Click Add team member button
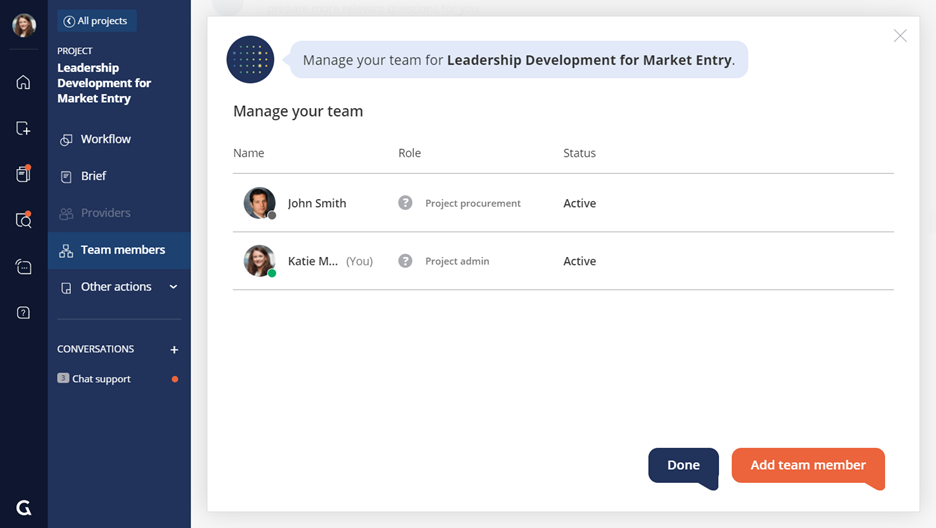The width and height of the screenshot is (936, 528). (807, 465)
